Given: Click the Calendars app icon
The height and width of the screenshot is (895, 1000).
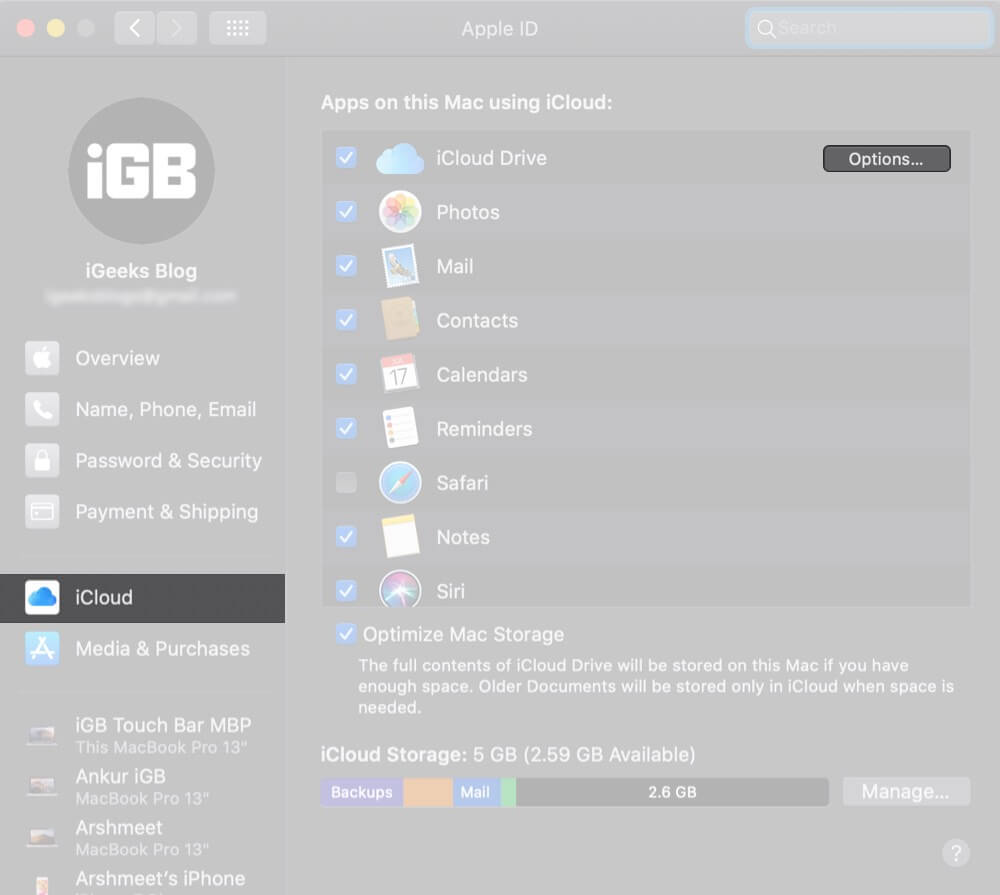Looking at the screenshot, I should (399, 373).
